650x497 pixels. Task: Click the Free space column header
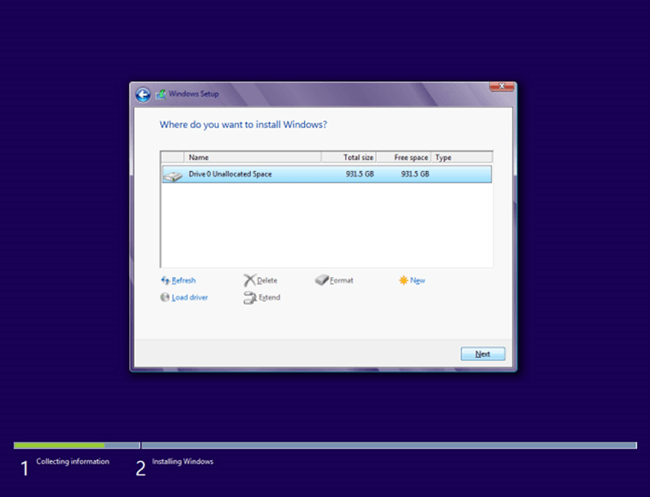[x=404, y=158]
